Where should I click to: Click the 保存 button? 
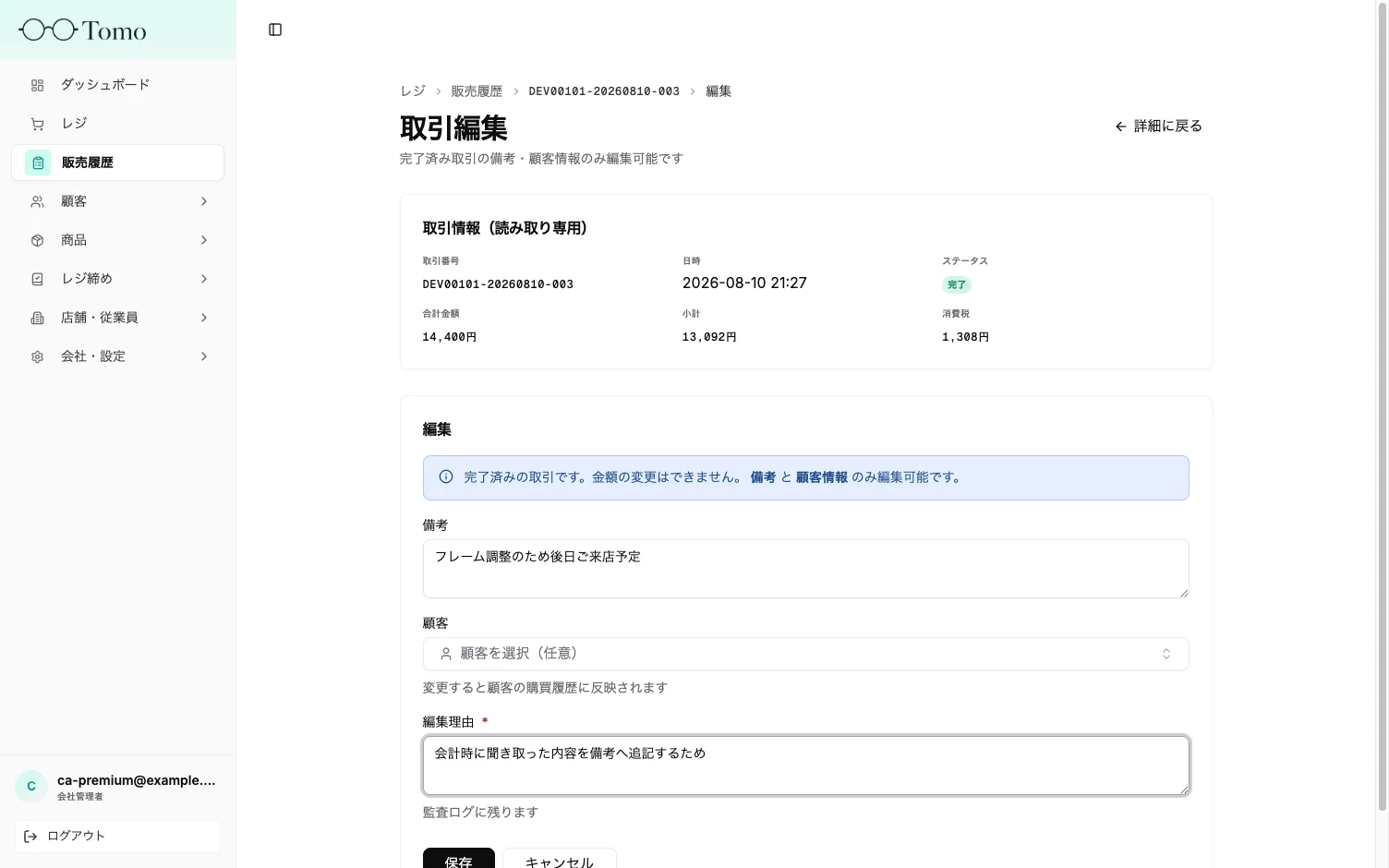point(459,861)
